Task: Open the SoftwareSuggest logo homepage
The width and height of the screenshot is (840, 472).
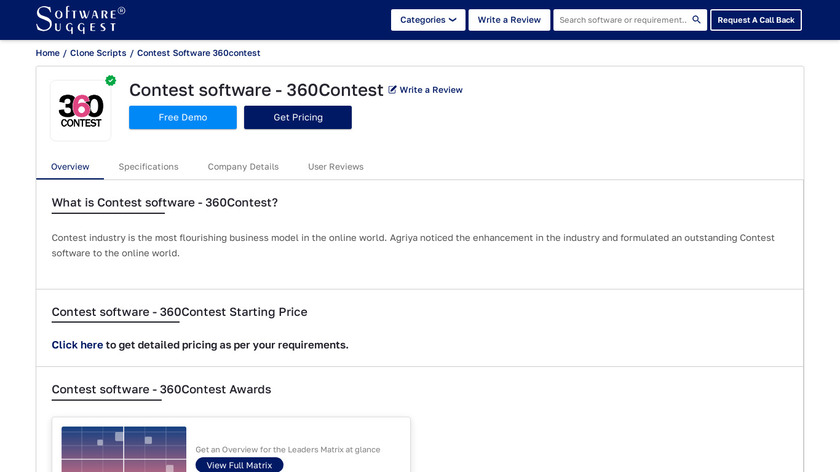Action: pyautogui.click(x=80, y=20)
